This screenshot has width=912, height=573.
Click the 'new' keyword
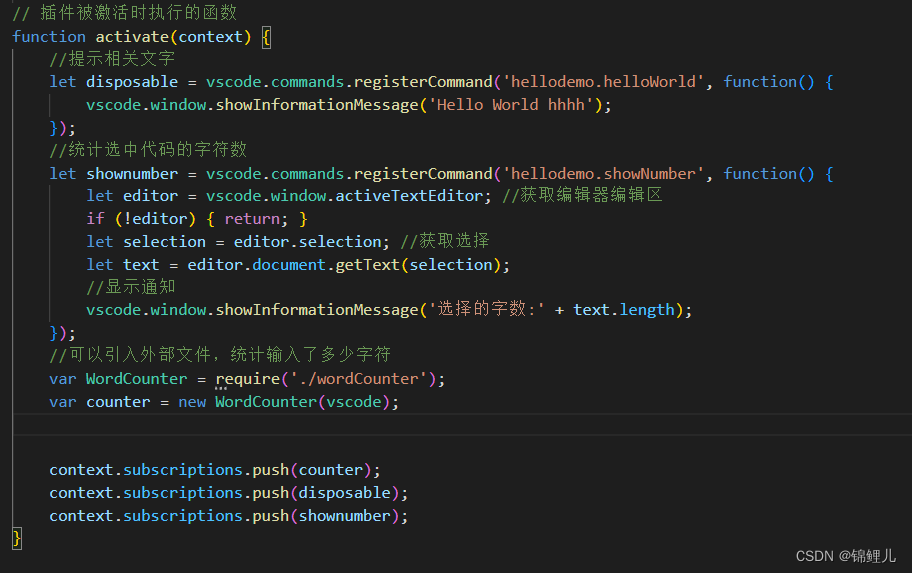[x=192, y=403]
